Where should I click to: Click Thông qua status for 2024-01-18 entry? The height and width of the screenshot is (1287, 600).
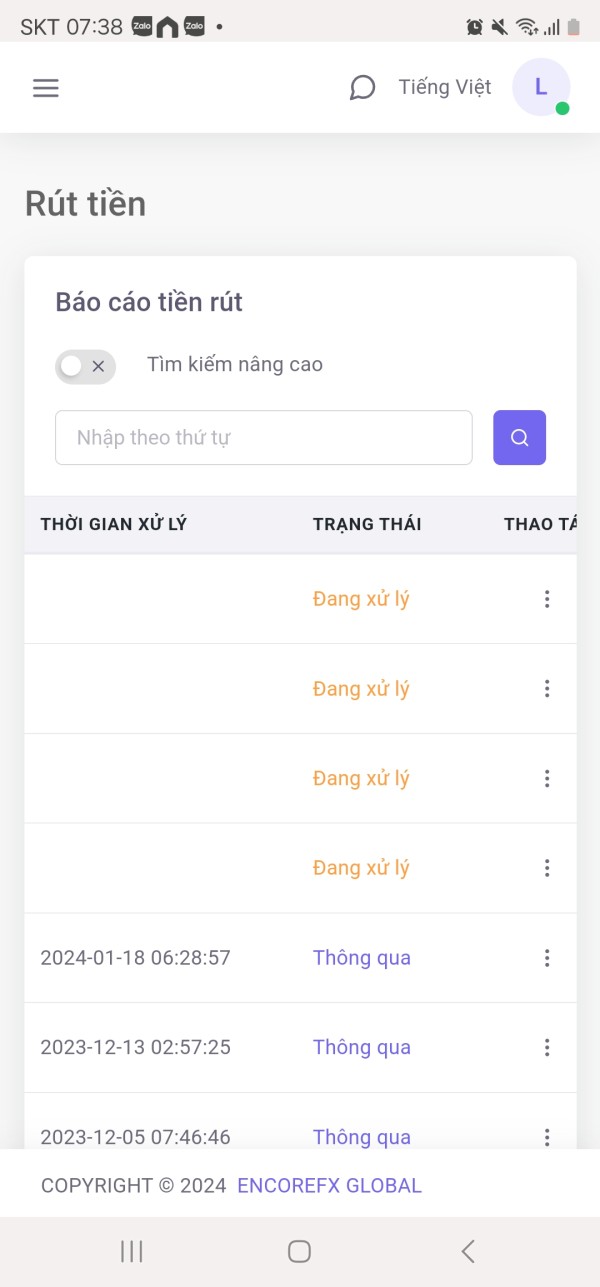point(362,958)
